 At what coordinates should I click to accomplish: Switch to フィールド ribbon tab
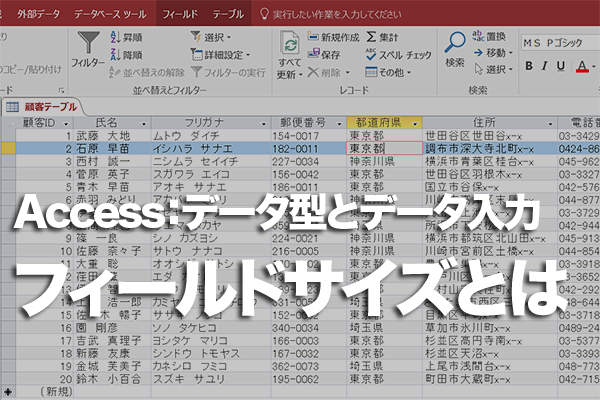[x=180, y=14]
